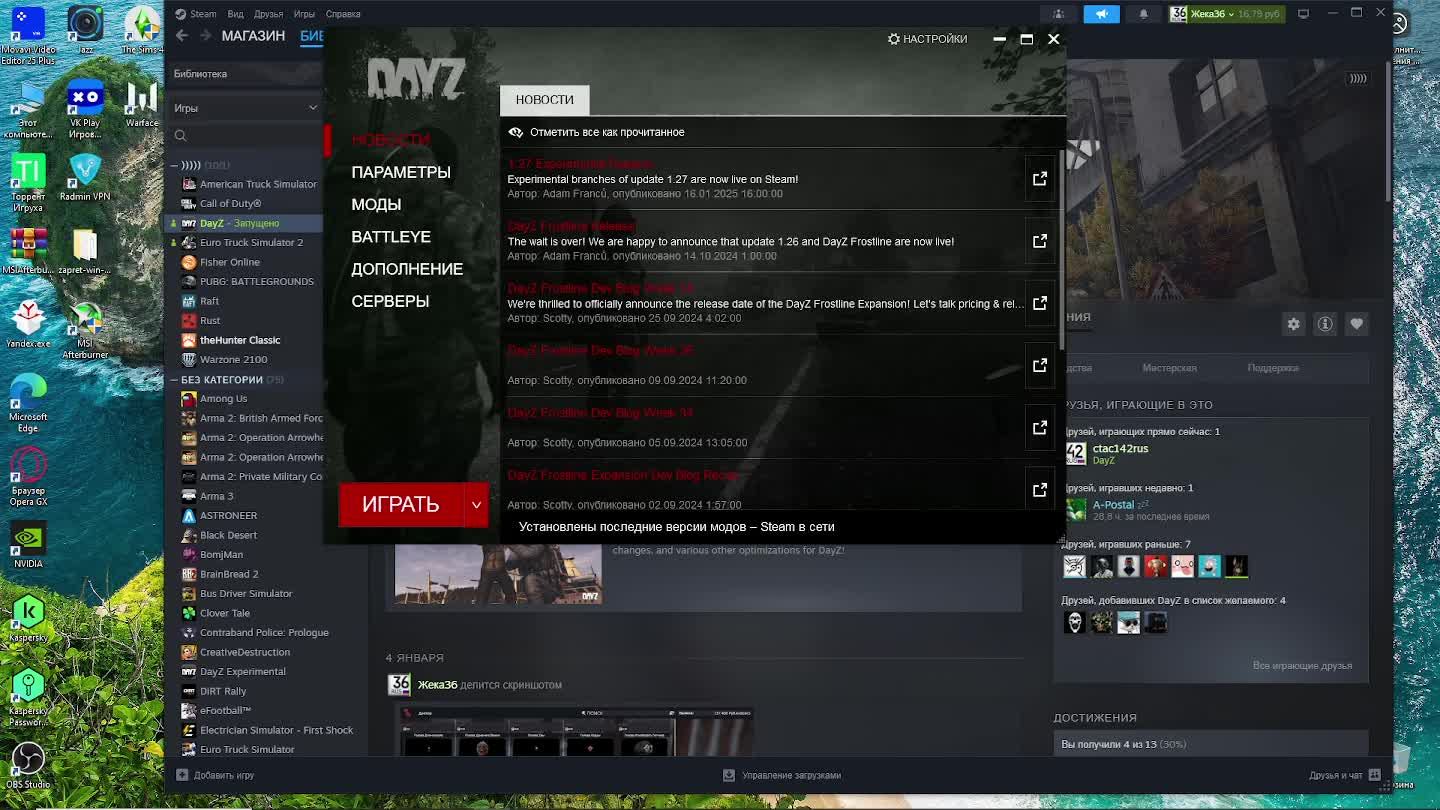The image size is (1440, 810).
Task: Switch to the НОВОСТИ tab
Action: click(544, 100)
